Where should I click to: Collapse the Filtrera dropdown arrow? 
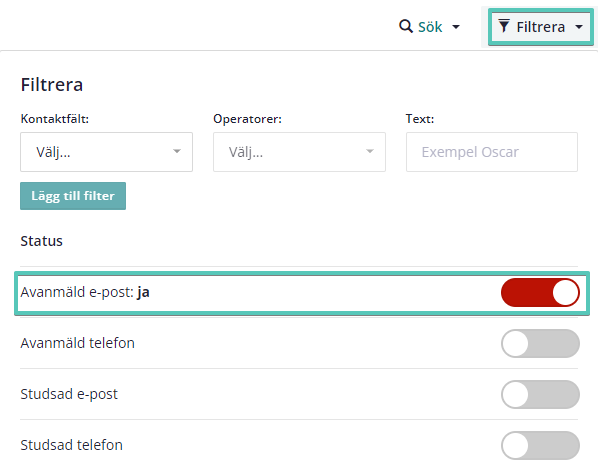pyautogui.click(x=579, y=27)
